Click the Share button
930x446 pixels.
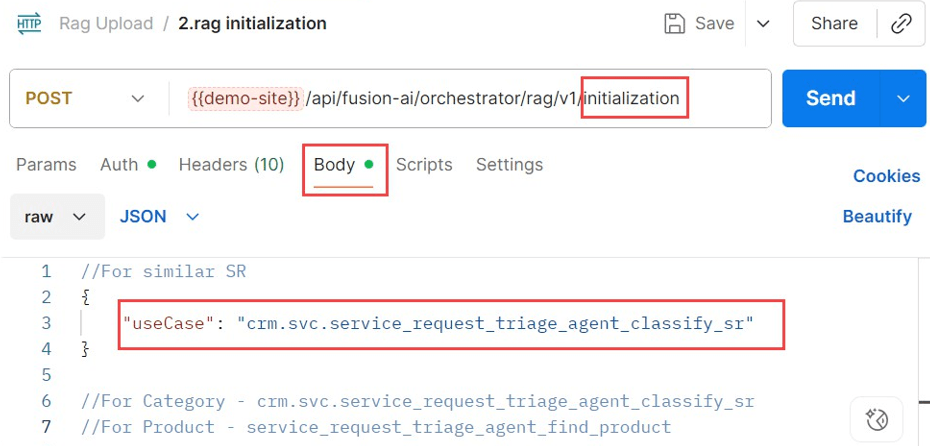tap(834, 24)
